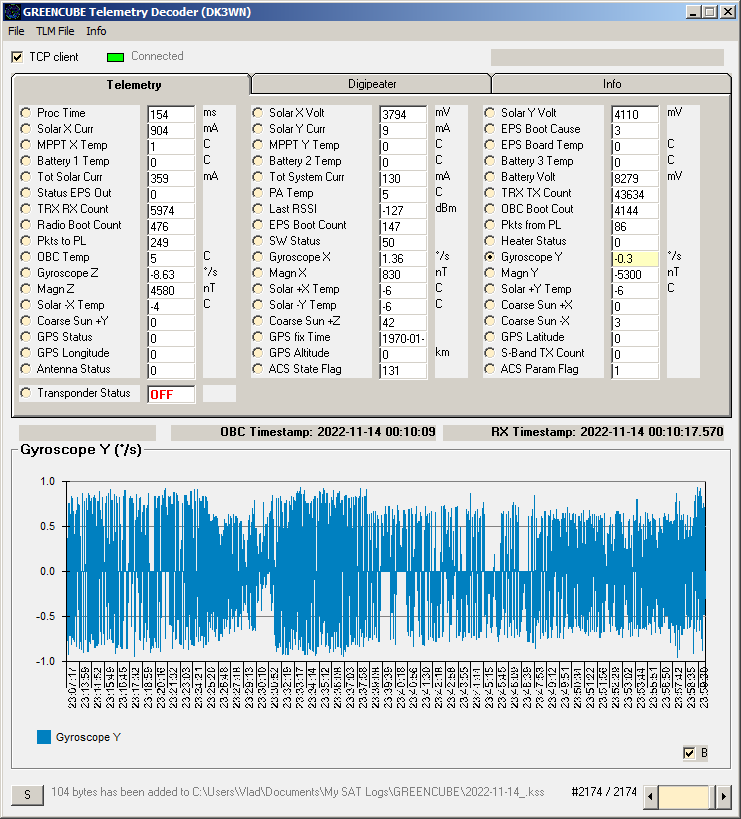Select the Antenna Status radio button
Screen dimensions: 741x819
[26, 369]
